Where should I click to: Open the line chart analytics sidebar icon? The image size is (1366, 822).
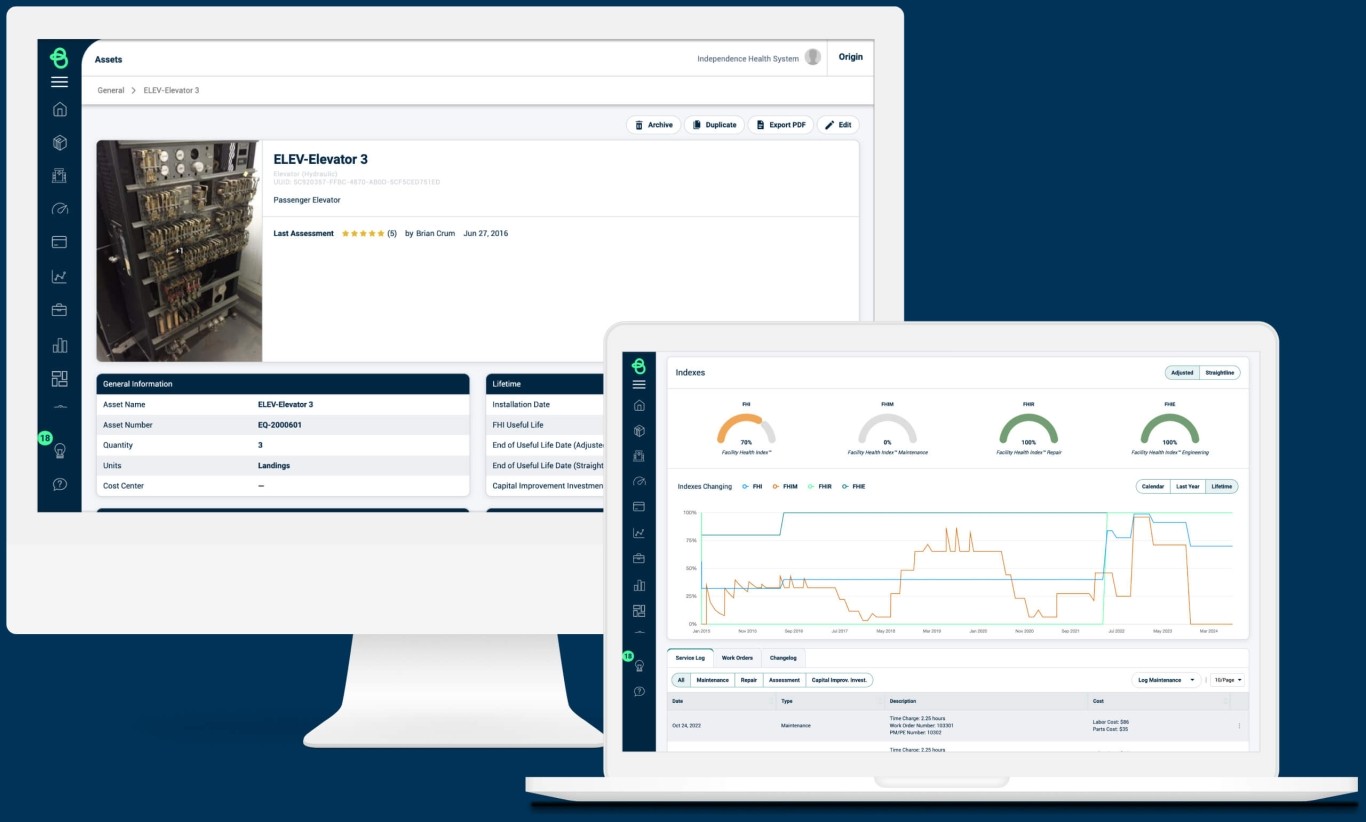59,274
